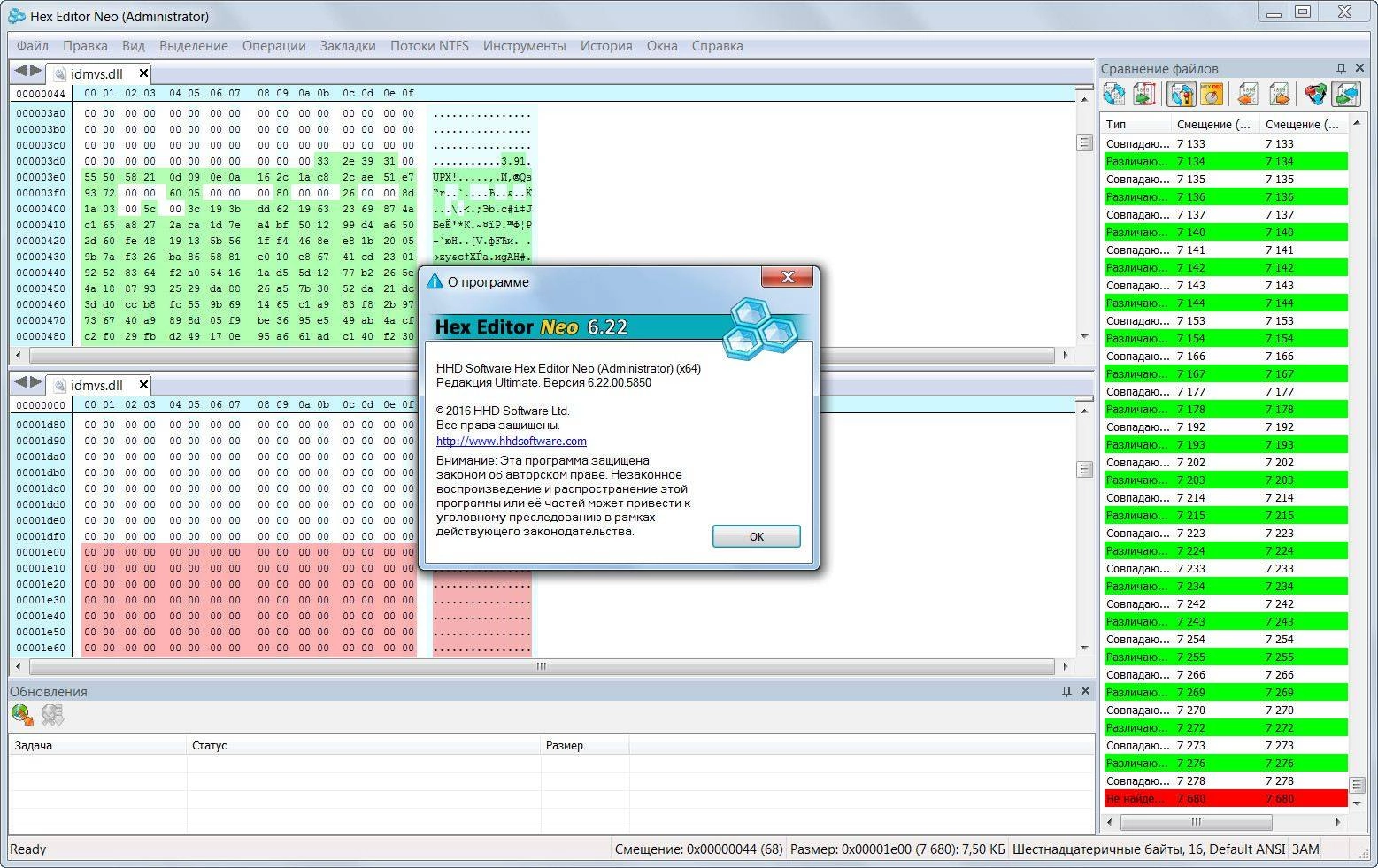Click the red-green-blue cycle arrows icon

coord(1316,94)
